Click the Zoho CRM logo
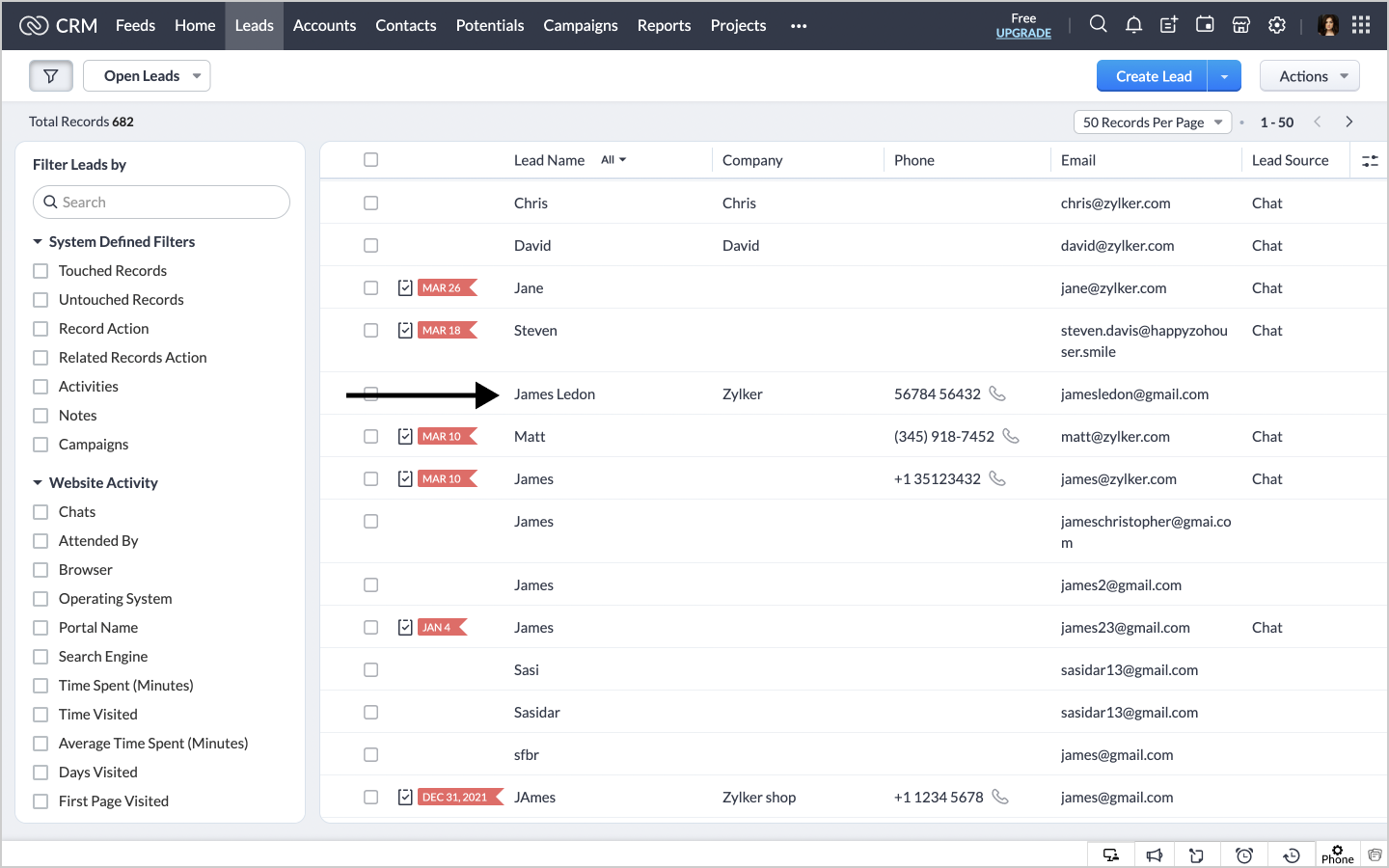The width and height of the screenshot is (1389, 868). [58, 25]
